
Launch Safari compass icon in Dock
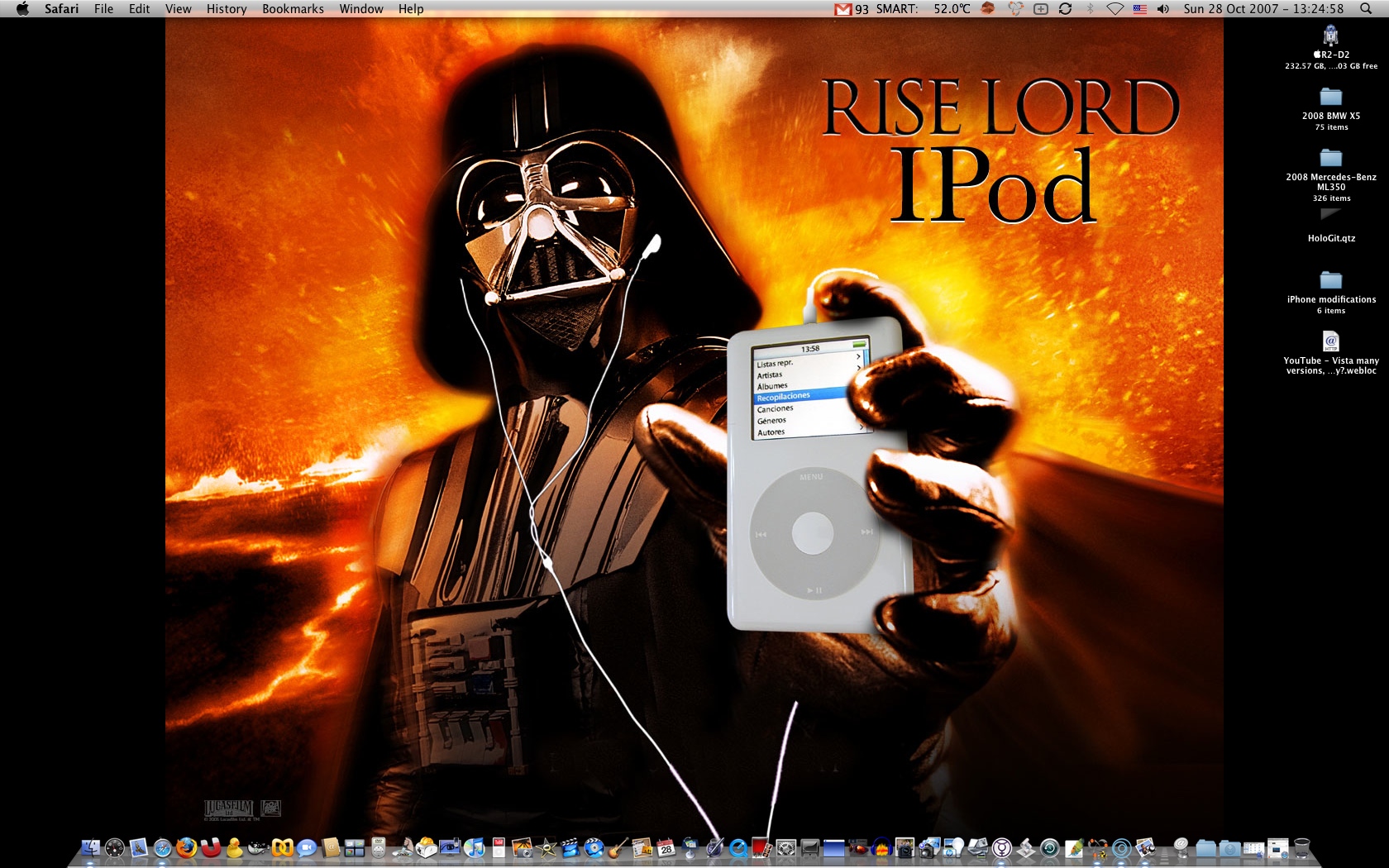[x=163, y=847]
